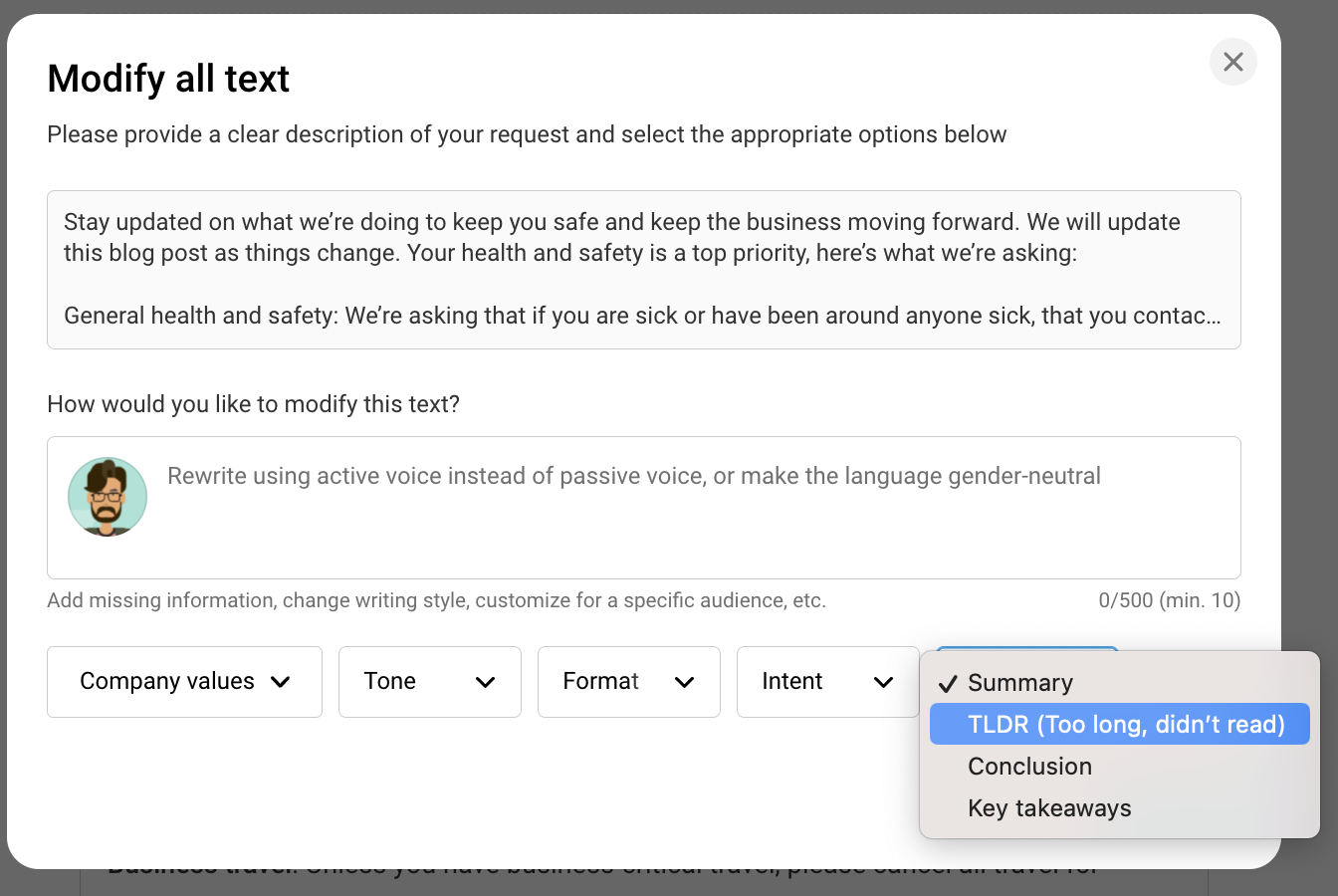Viewport: 1338px width, 896px height.
Task: Uncheck the Summary option
Action: (x=1019, y=683)
